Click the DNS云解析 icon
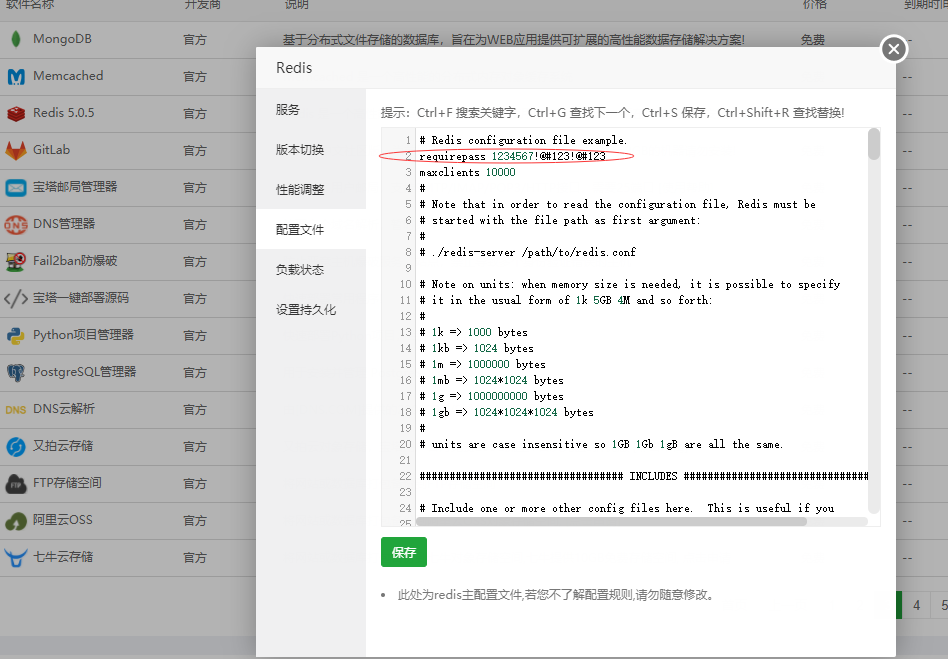Viewport: 948px width, 659px height. pyautogui.click(x=16, y=409)
